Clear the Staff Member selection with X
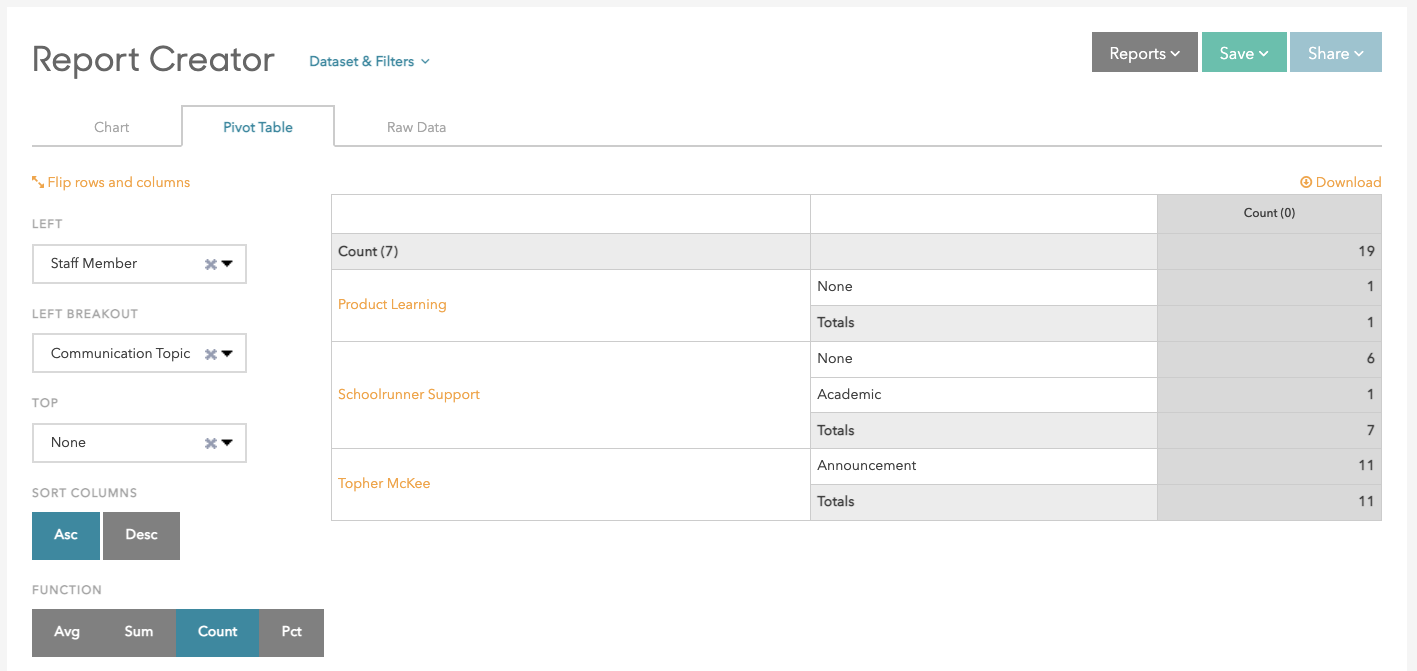This screenshot has width=1417, height=671. tap(210, 265)
